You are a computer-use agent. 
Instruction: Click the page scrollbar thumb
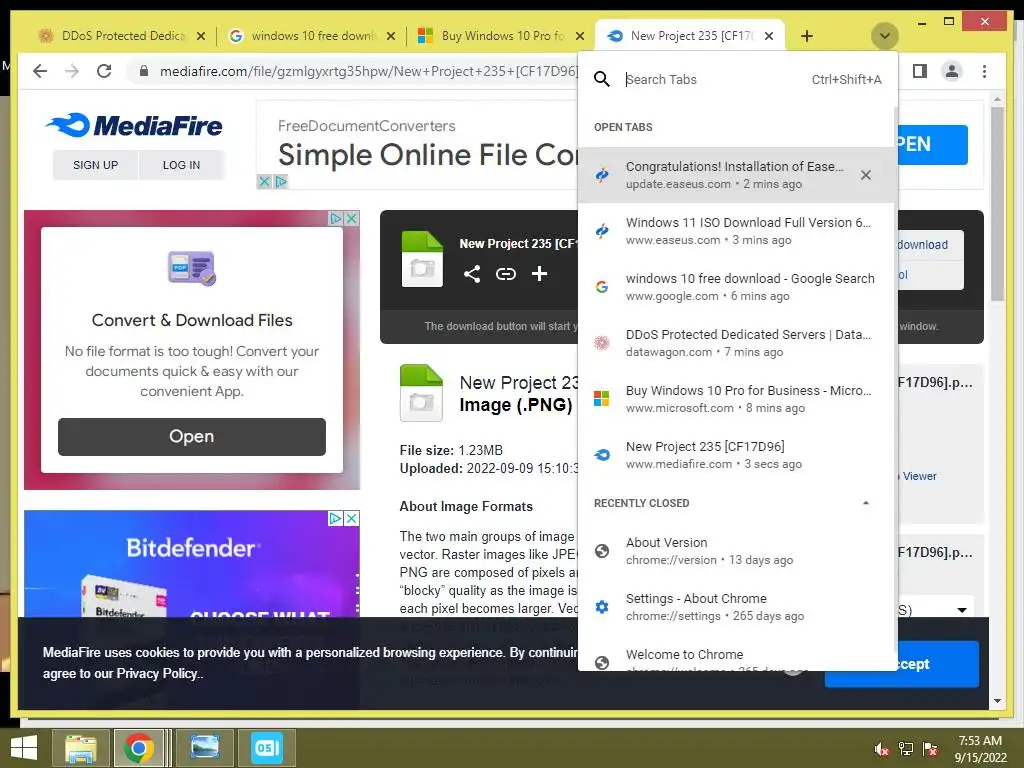pos(997,204)
